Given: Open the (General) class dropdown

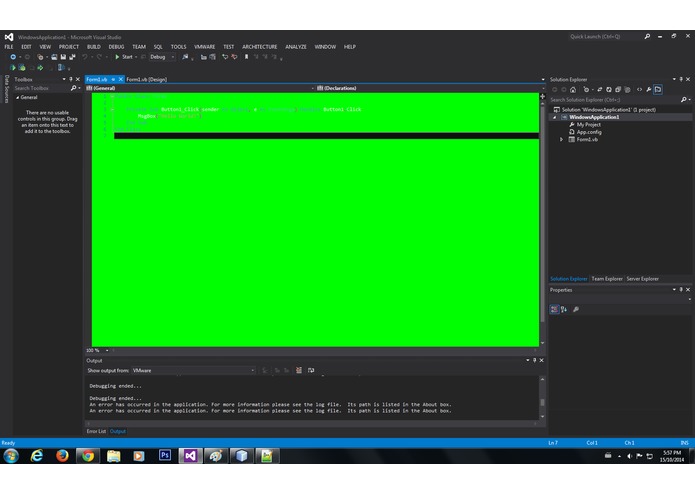Looking at the screenshot, I should pos(200,88).
